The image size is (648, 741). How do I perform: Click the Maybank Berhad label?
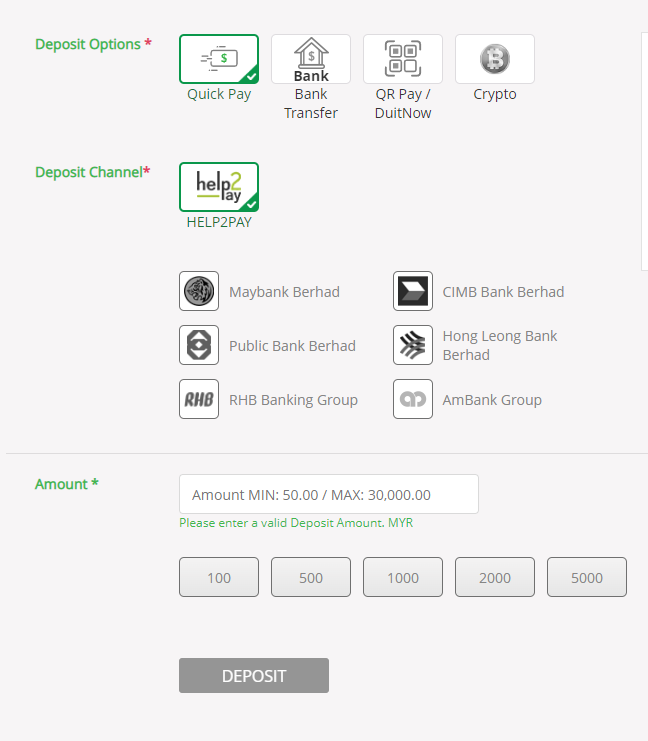285,292
